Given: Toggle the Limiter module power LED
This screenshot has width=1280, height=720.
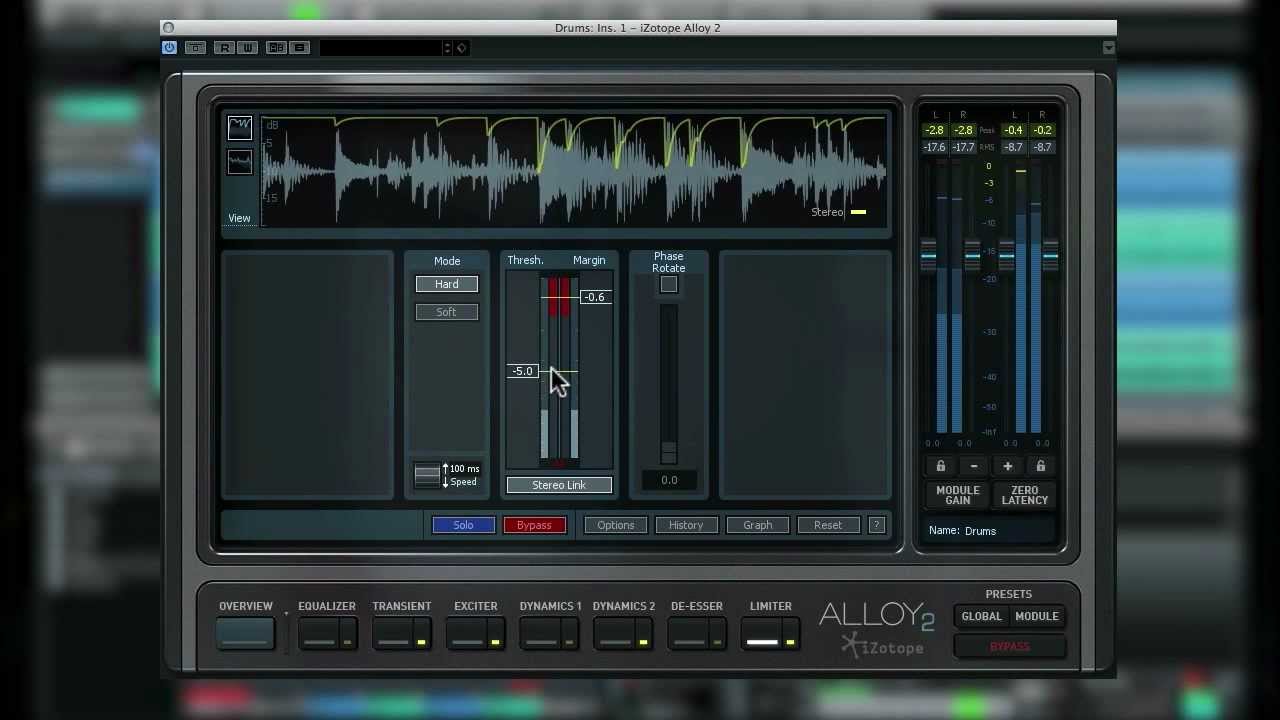Looking at the screenshot, I should pyautogui.click(x=791, y=634).
